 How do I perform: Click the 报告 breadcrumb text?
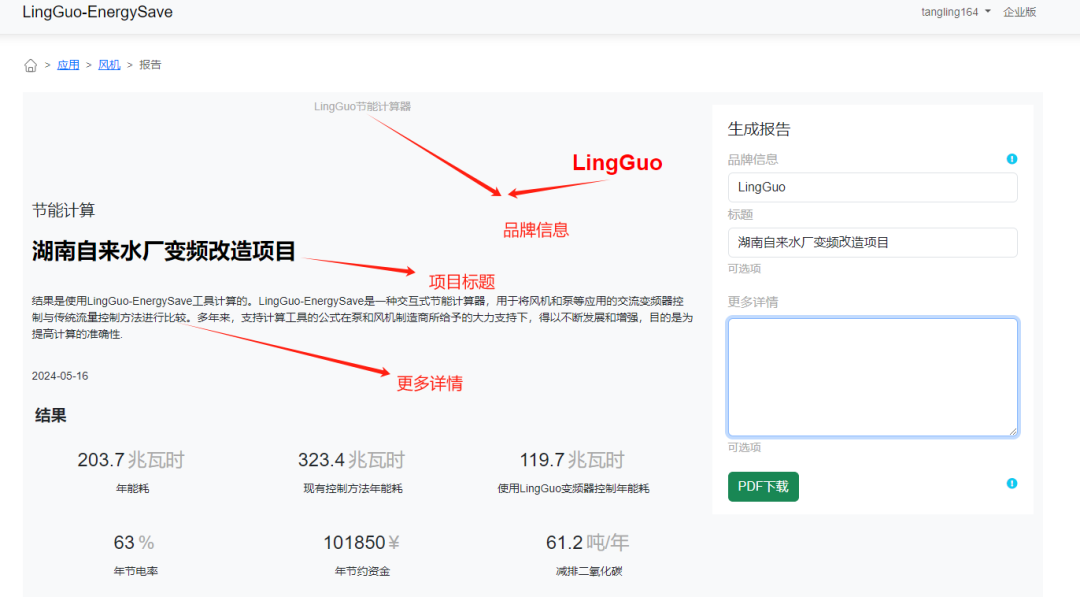tap(150, 65)
